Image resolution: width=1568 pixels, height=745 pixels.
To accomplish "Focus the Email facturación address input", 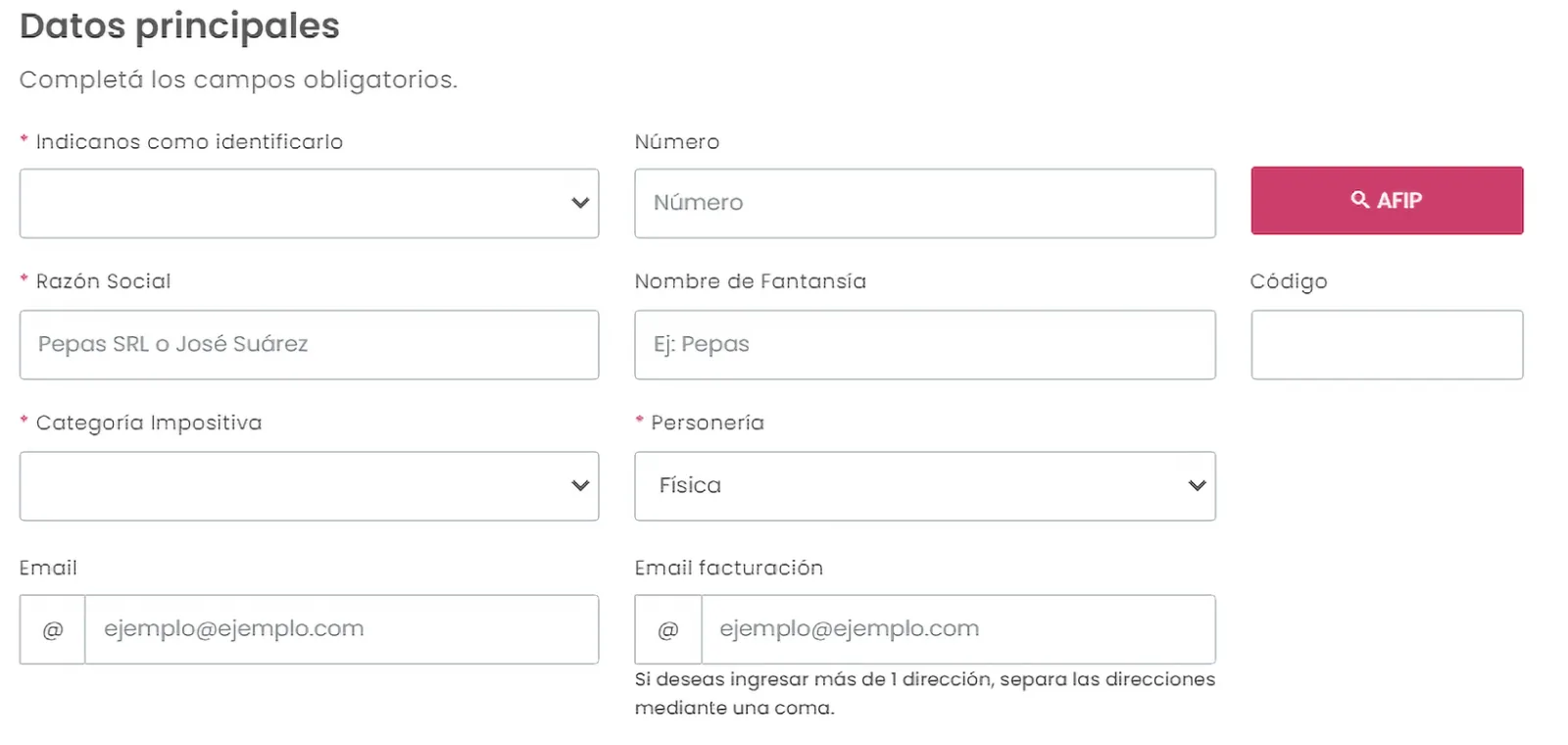I will 957,629.
